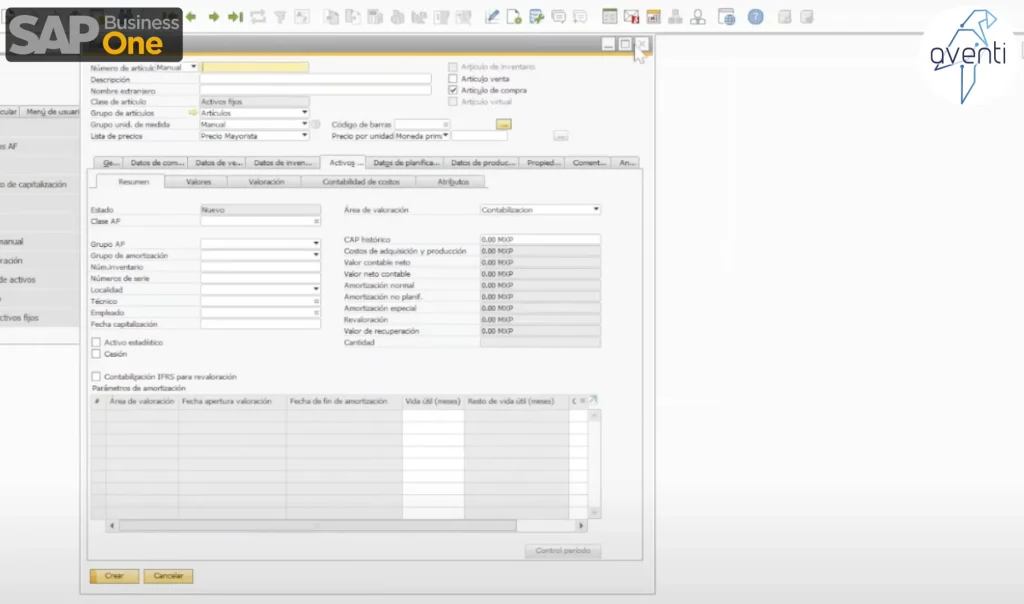Open the chooser icon in Empleado field

(x=316, y=313)
